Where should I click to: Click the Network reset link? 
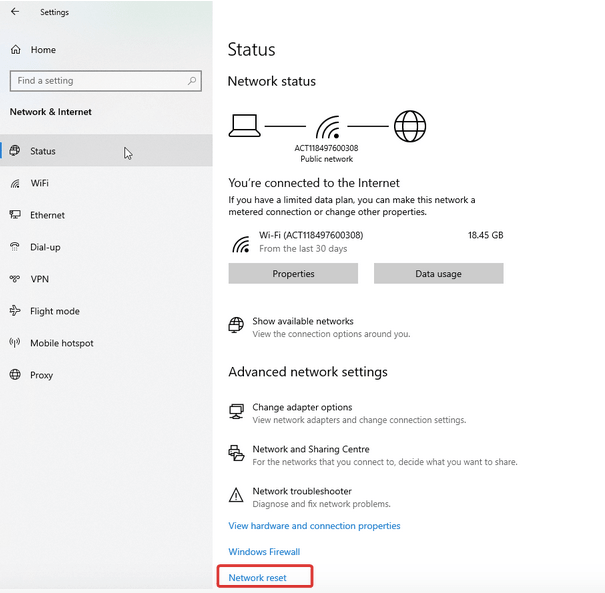click(x=257, y=578)
